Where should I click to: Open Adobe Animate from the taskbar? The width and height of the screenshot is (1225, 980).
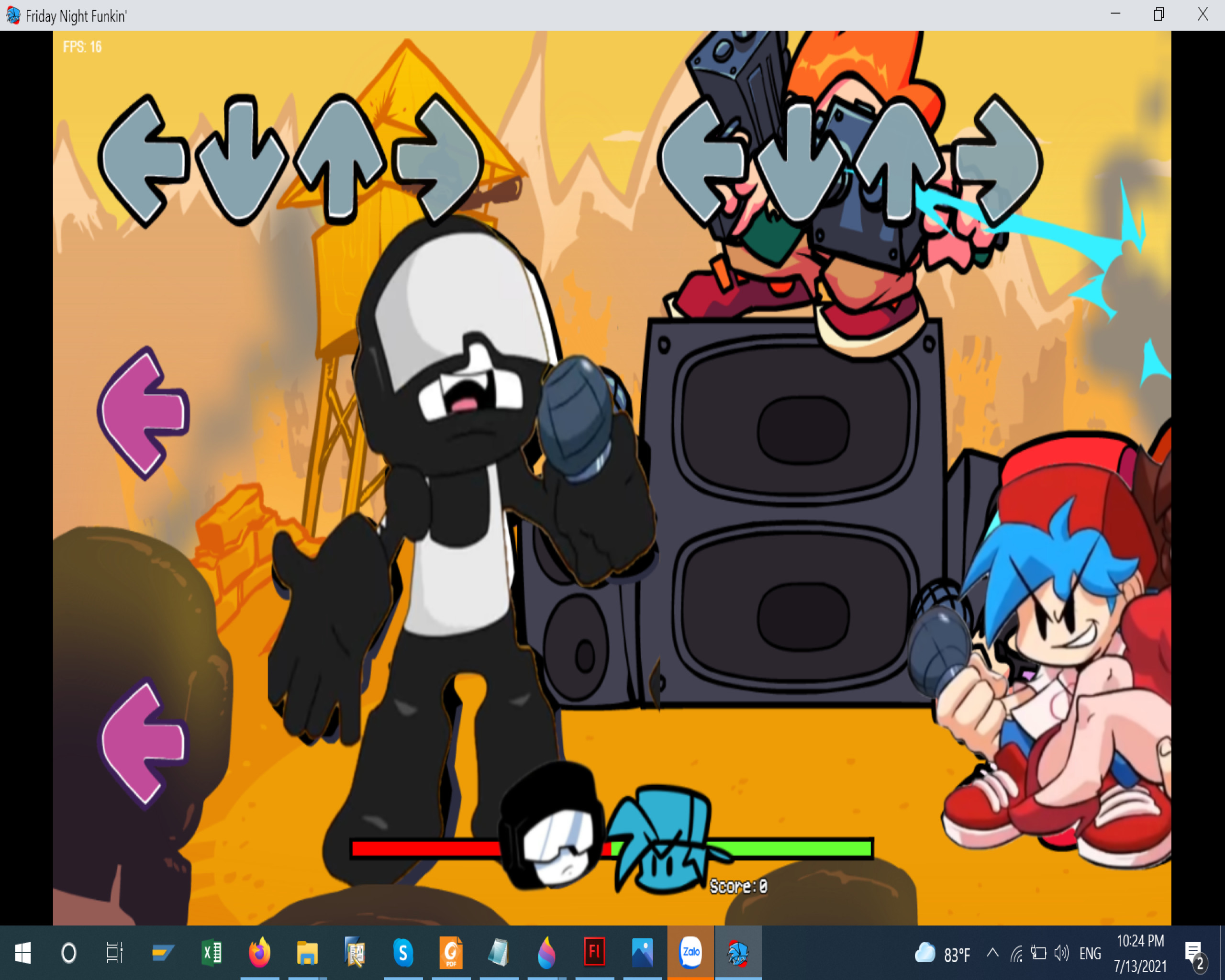point(594,953)
